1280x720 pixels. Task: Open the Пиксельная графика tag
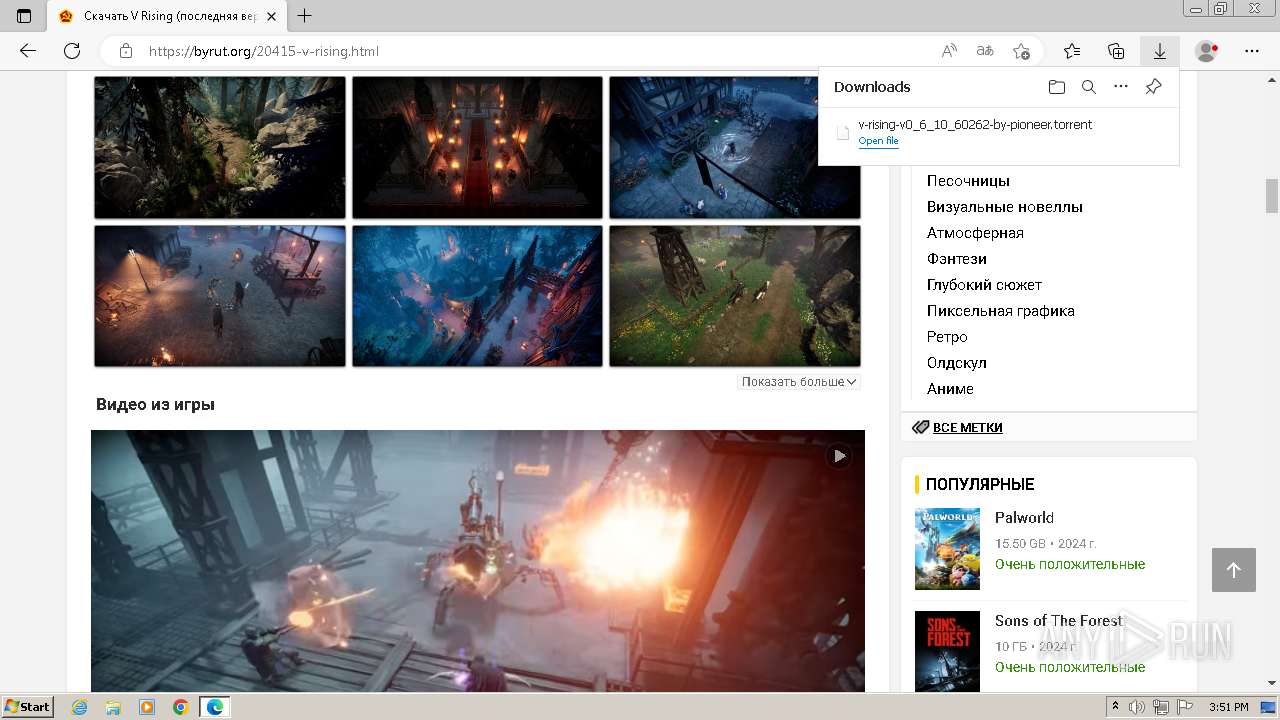(1001, 311)
